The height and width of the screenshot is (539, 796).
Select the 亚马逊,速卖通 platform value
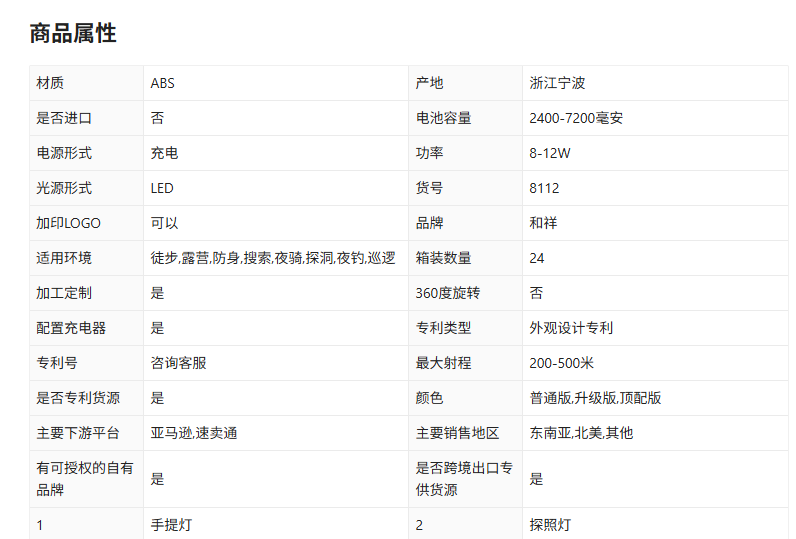193,433
